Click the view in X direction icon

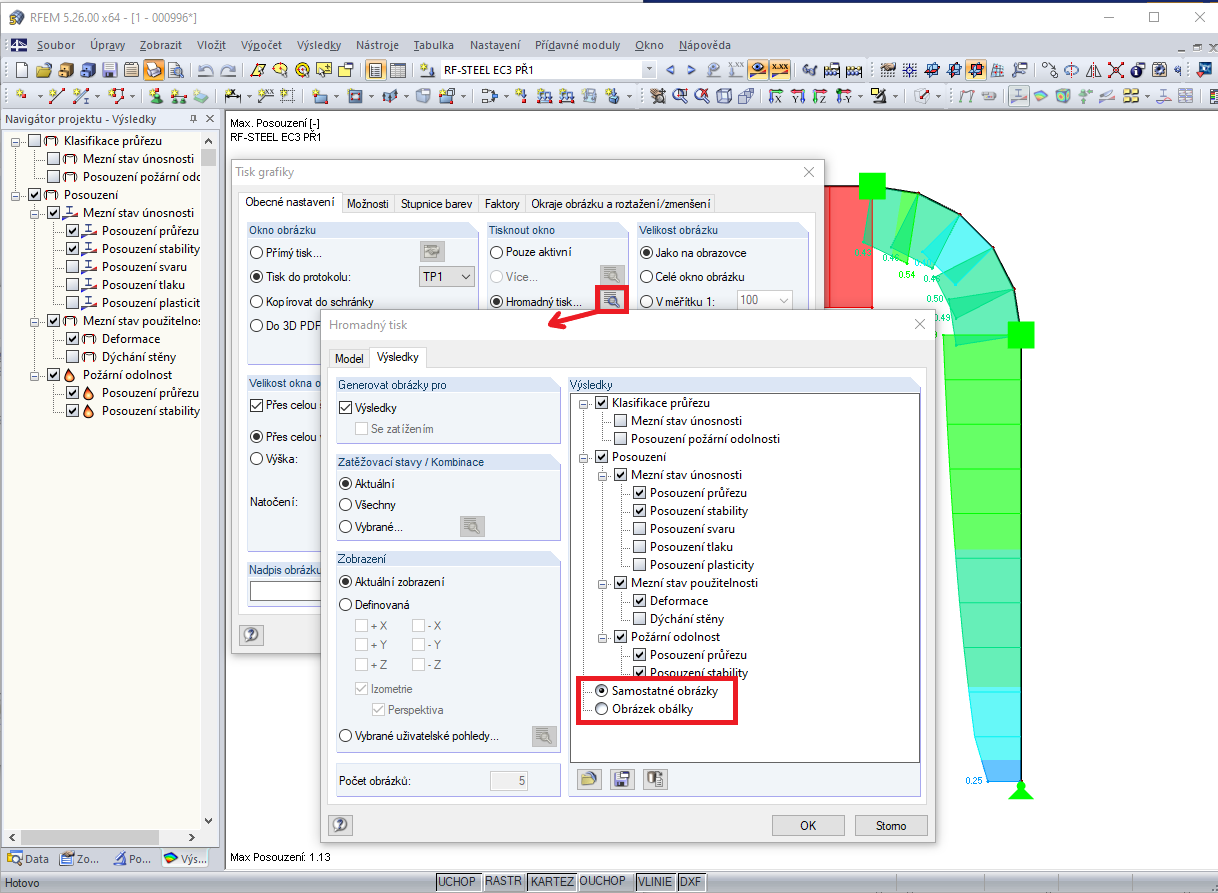(775, 96)
